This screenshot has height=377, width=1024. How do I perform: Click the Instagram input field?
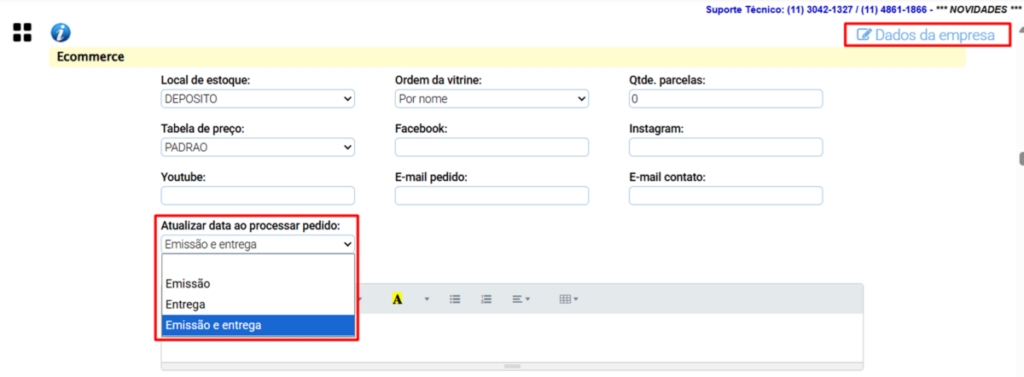pyautogui.click(x=726, y=148)
